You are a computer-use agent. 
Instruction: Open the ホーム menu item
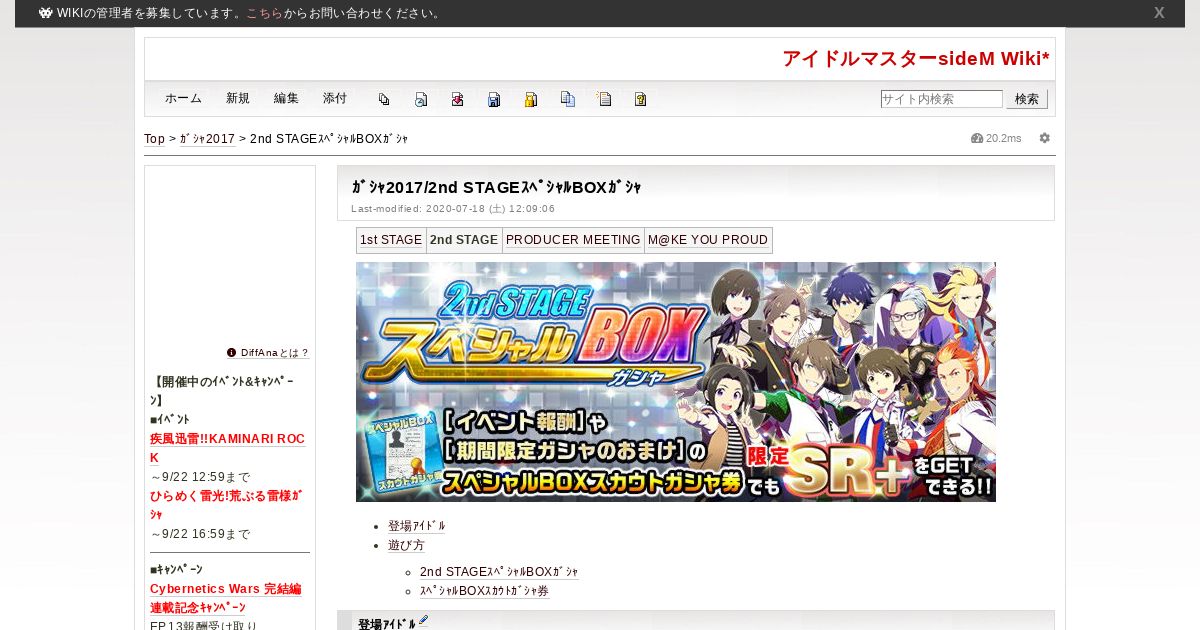[183, 99]
